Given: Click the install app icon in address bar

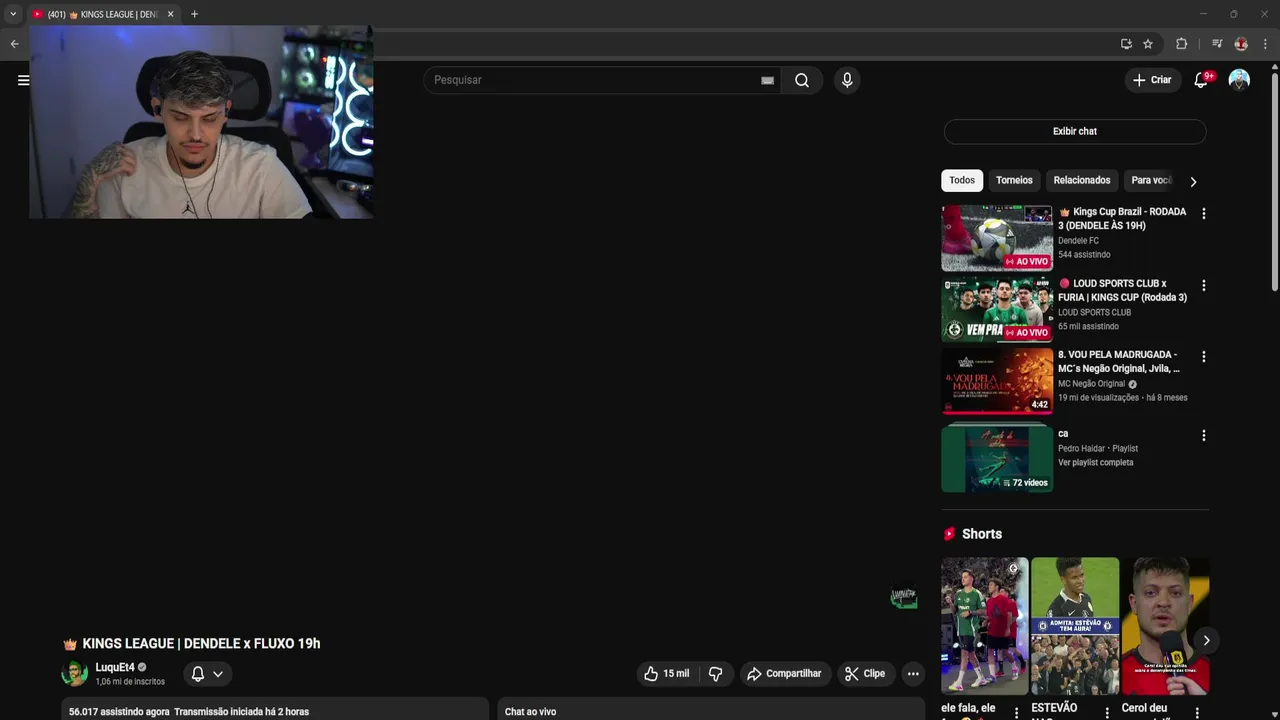Looking at the screenshot, I should click(1126, 44).
